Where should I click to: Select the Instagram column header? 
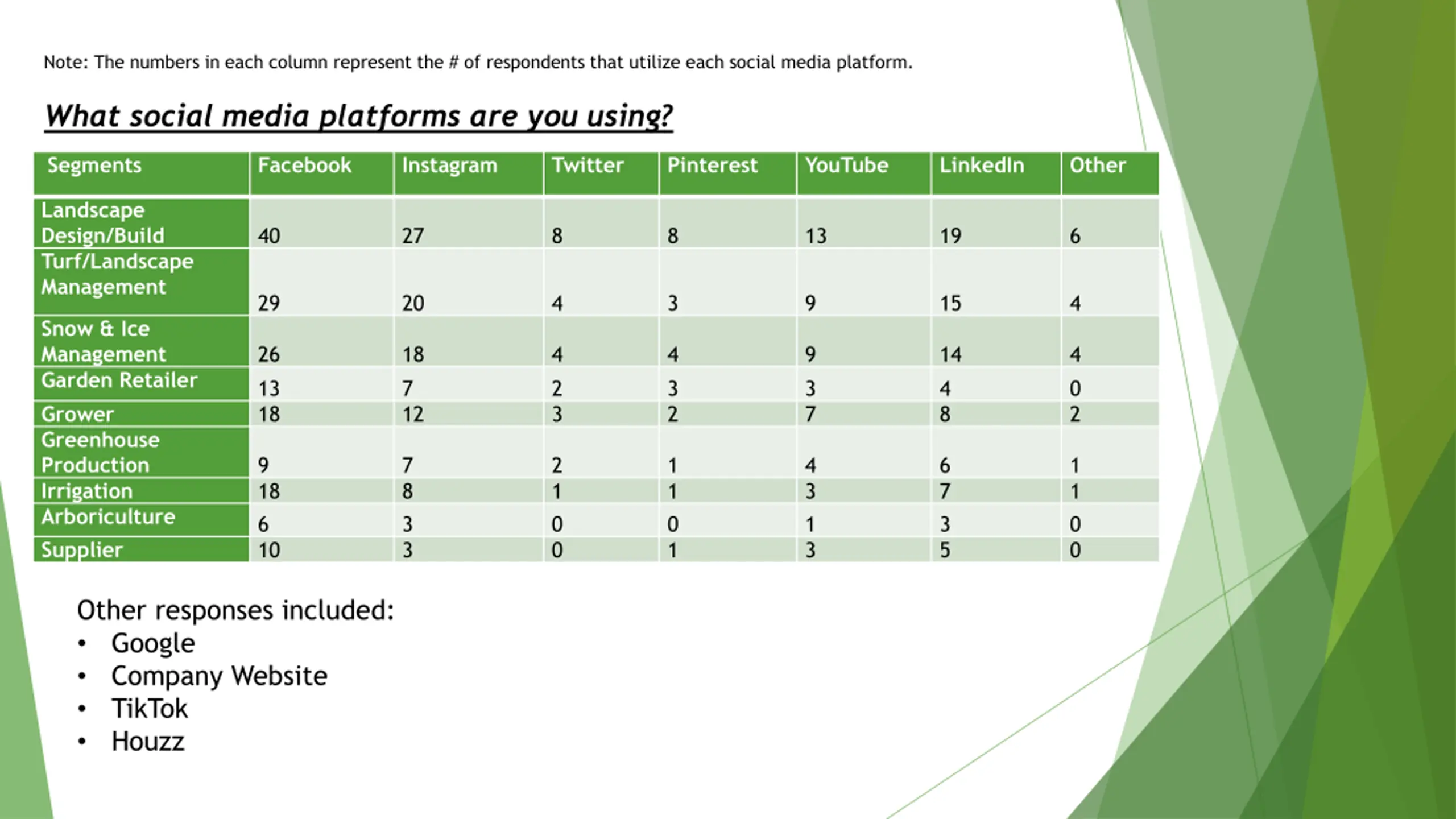click(469, 173)
